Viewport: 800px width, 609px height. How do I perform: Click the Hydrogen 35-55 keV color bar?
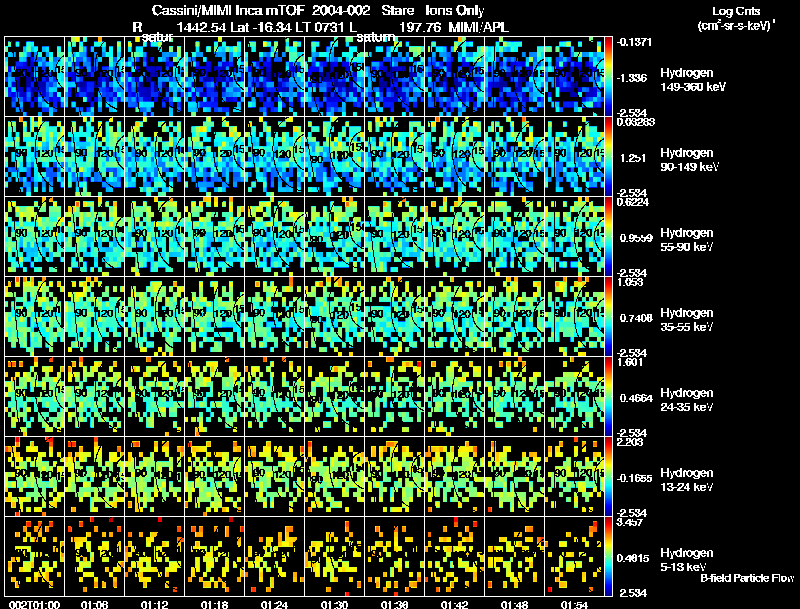coord(608,316)
